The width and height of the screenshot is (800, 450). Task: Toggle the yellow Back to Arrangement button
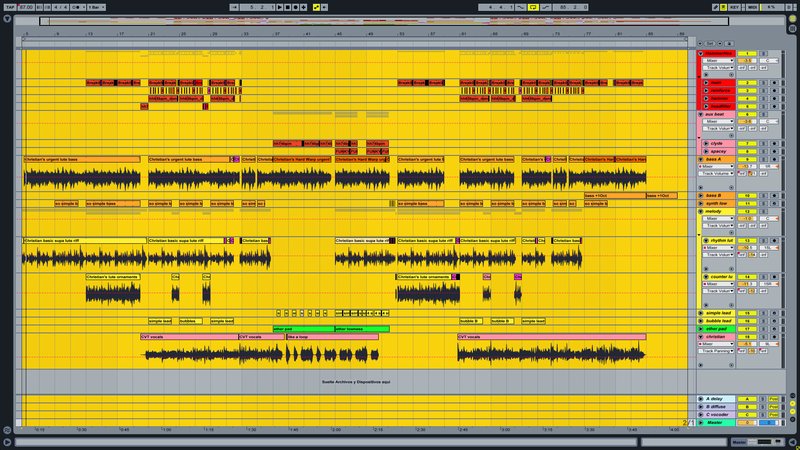pos(316,7)
